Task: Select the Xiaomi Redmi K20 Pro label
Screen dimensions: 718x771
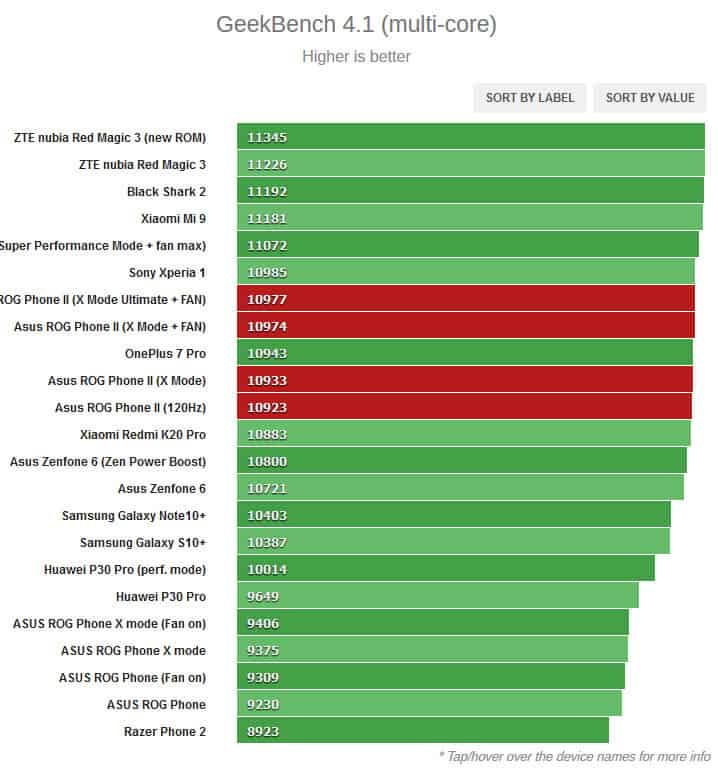Action: coord(143,435)
